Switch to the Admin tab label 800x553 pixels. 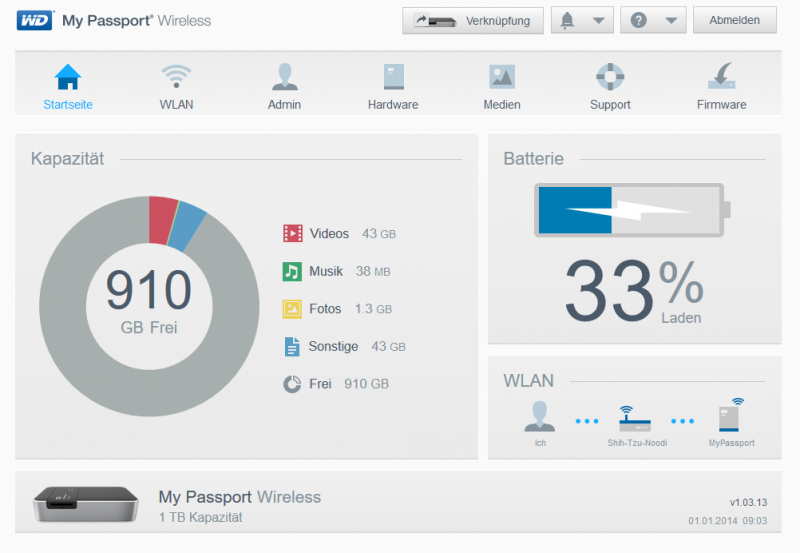[284, 105]
